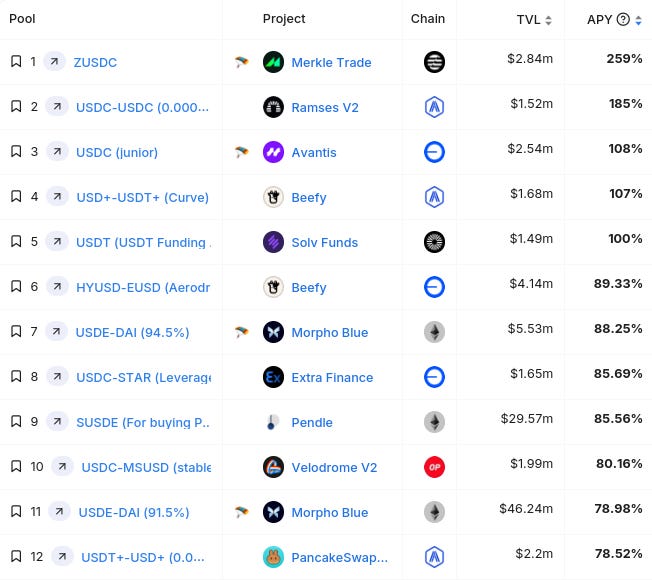Image resolution: width=652 pixels, height=580 pixels.
Task: Sort table by APY column arrows
Action: coord(638,20)
